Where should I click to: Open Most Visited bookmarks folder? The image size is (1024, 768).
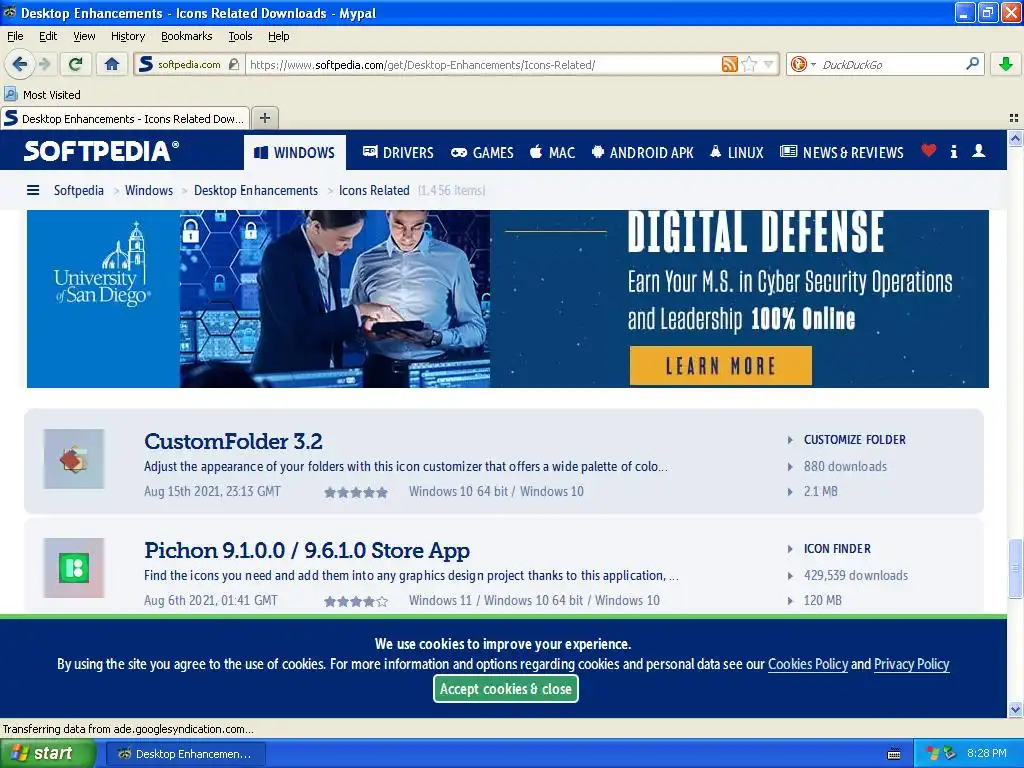click(x=42, y=95)
